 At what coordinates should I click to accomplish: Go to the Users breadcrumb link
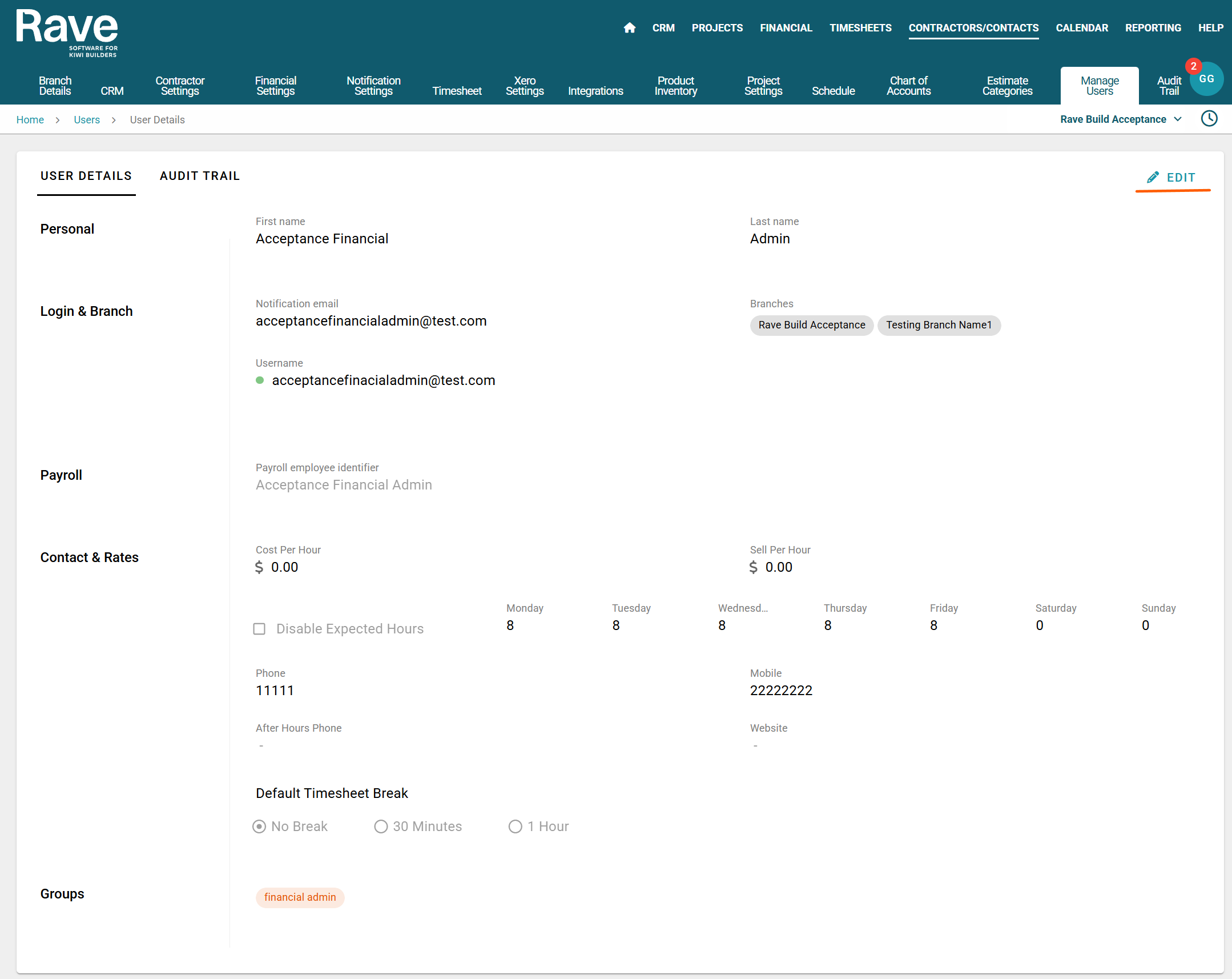(x=87, y=120)
